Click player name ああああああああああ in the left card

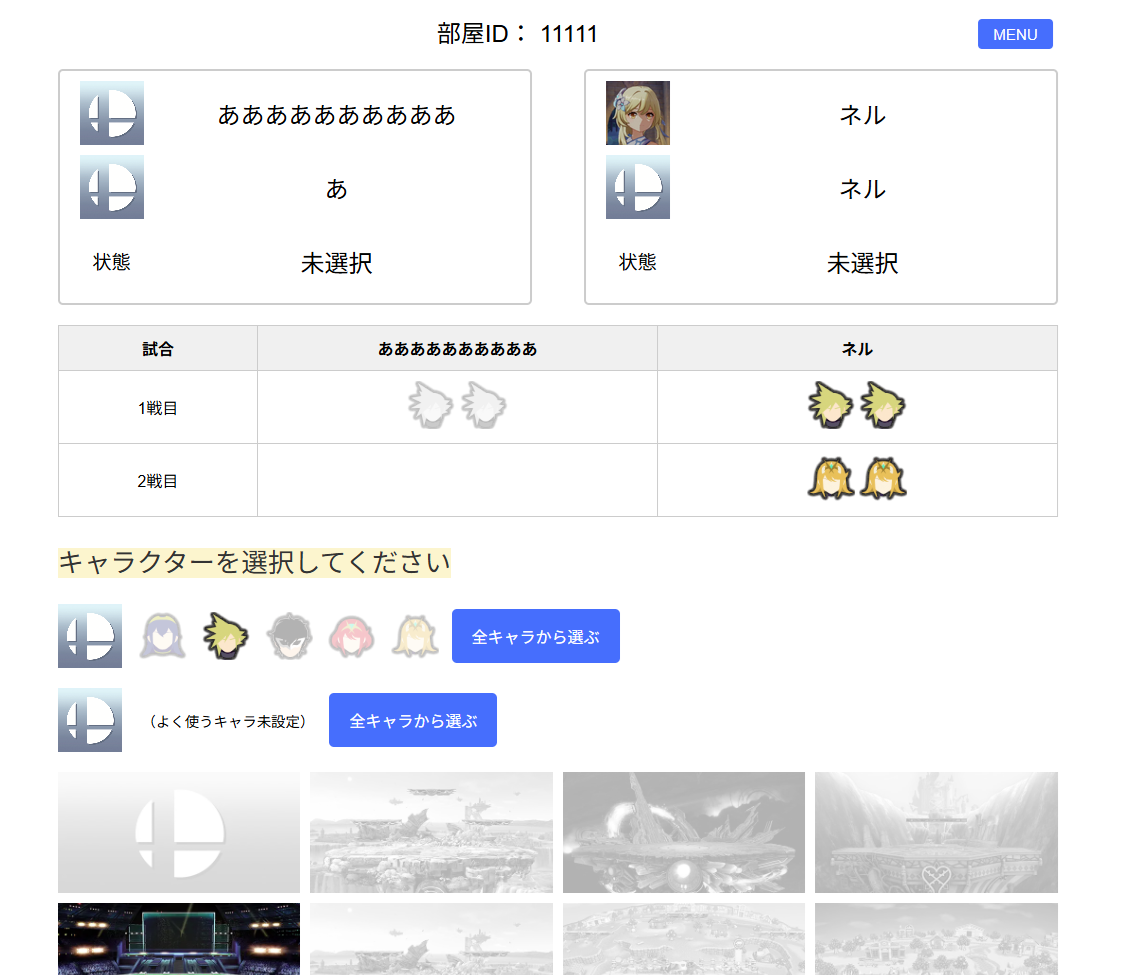pos(337,115)
